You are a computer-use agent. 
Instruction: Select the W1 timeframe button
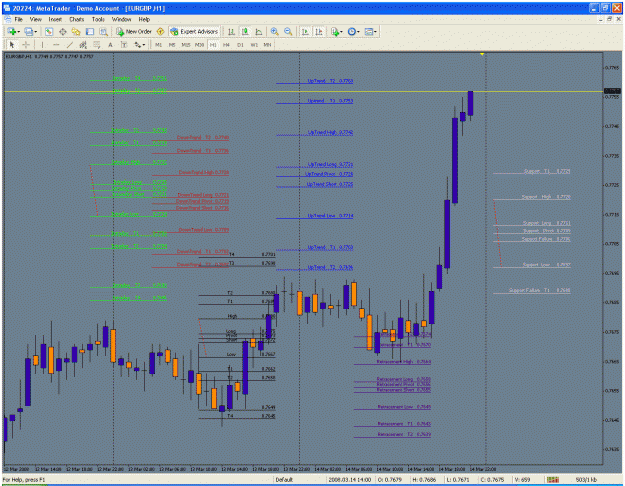click(254, 45)
